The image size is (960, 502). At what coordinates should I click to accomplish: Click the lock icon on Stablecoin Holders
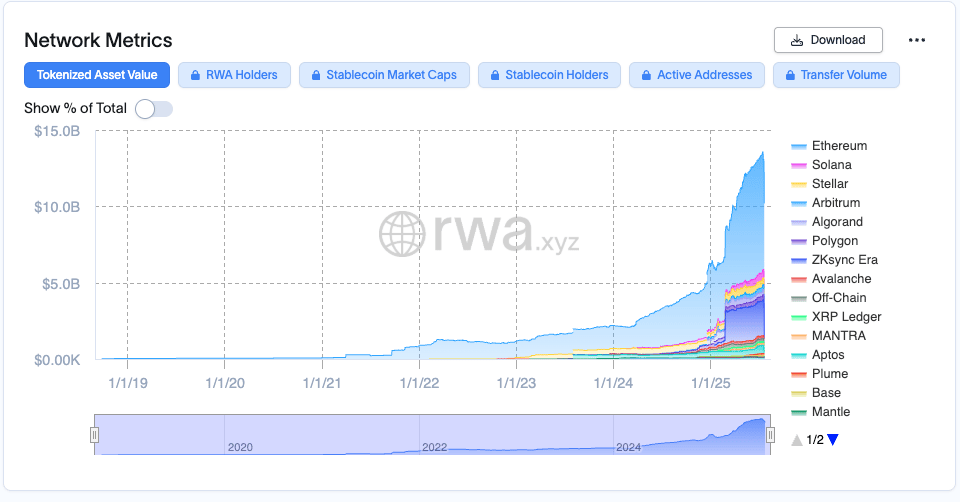[495, 75]
